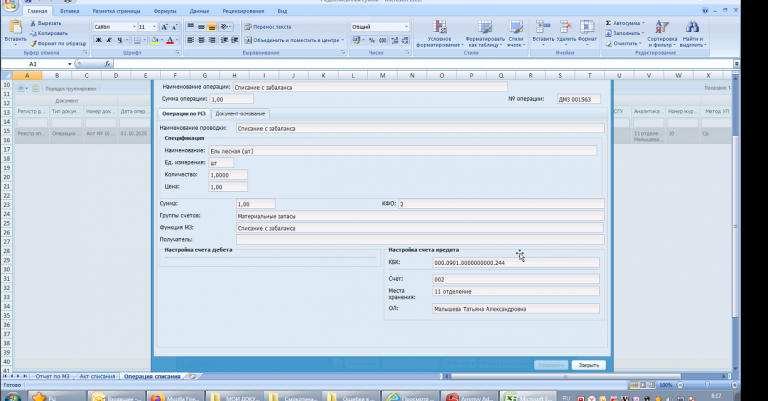Viewport: 768px width, 401px height.
Task: Open the font size 11 dropdown
Action: (x=154, y=27)
